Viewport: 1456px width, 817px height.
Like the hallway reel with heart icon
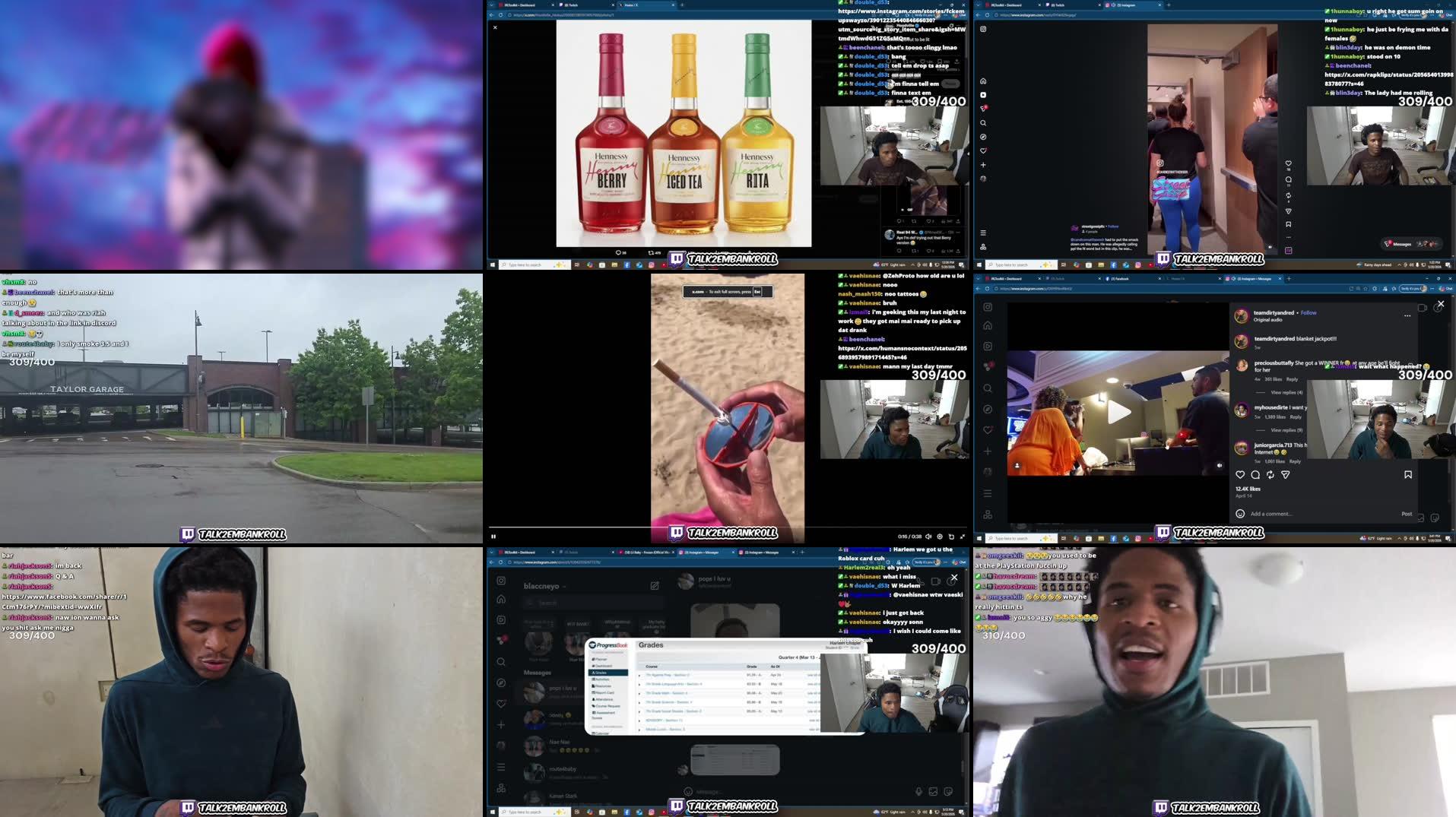(x=1288, y=163)
